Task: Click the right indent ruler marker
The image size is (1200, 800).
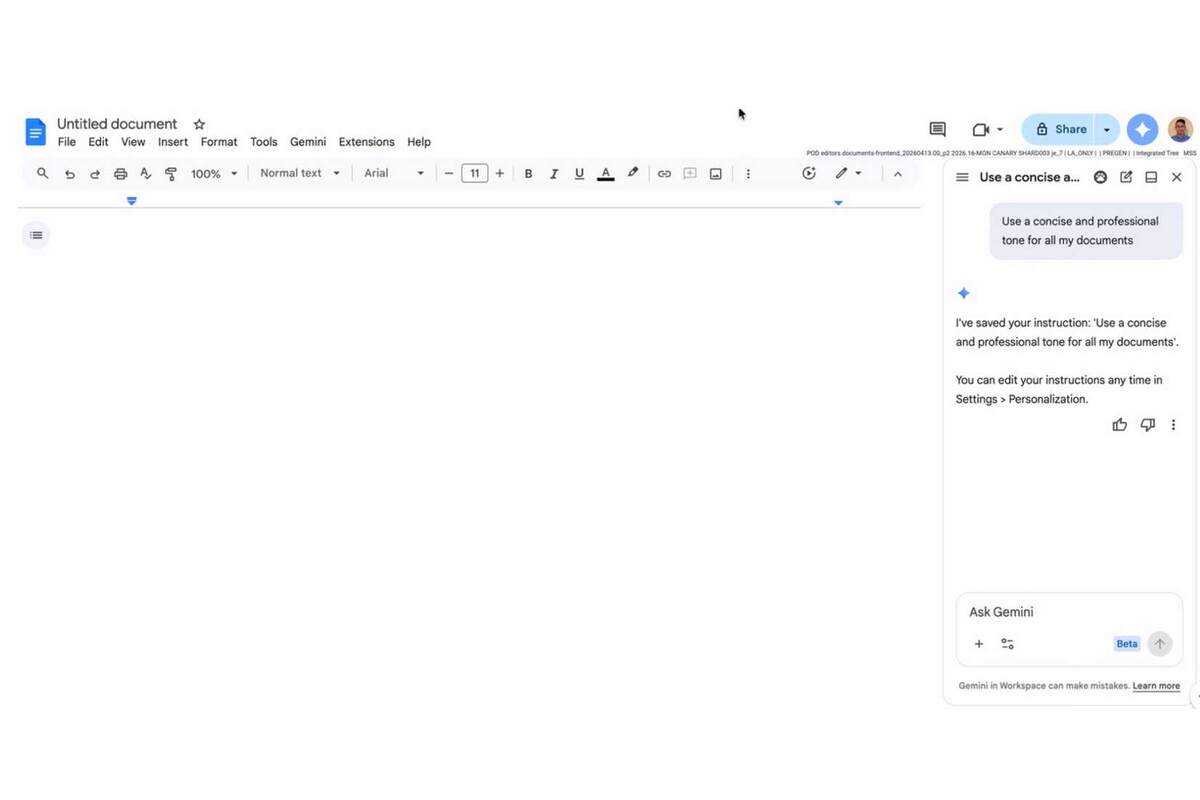Action: coord(838,202)
